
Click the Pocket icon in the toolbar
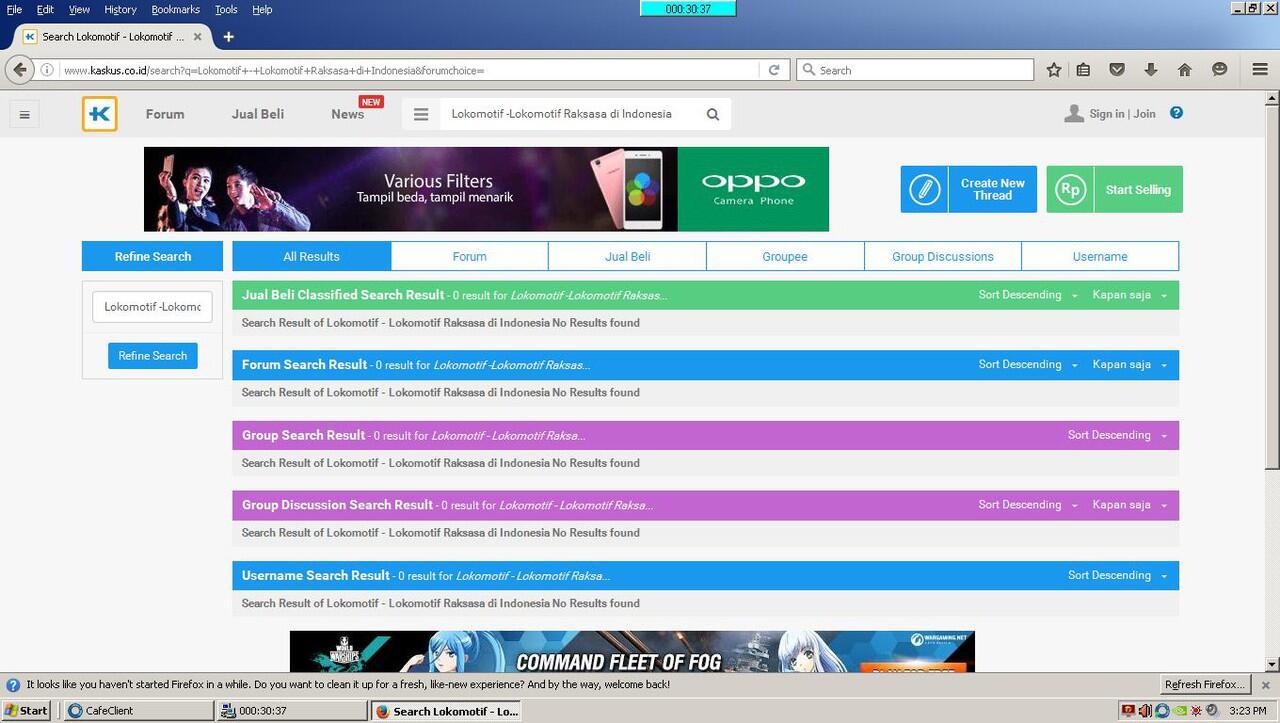tap(1117, 70)
